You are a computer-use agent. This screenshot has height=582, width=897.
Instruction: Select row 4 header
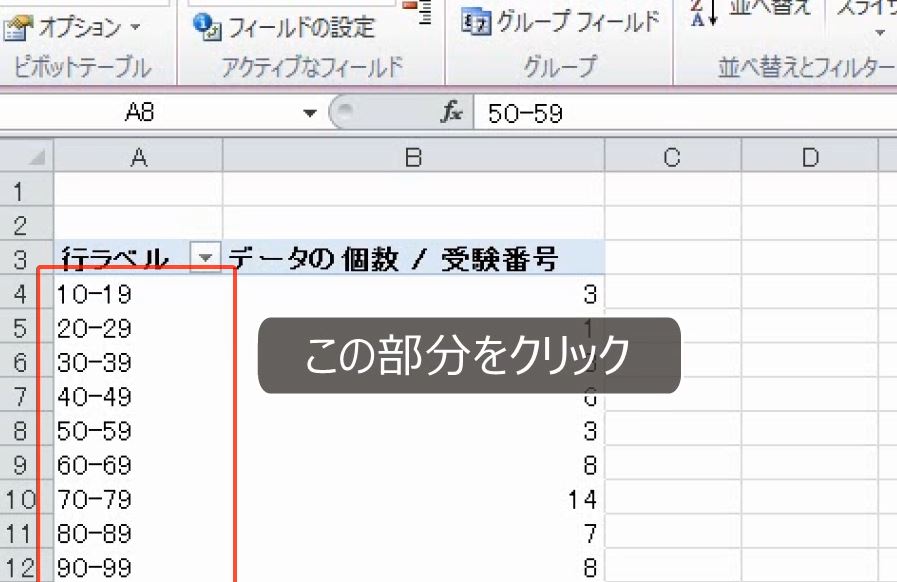(26, 293)
